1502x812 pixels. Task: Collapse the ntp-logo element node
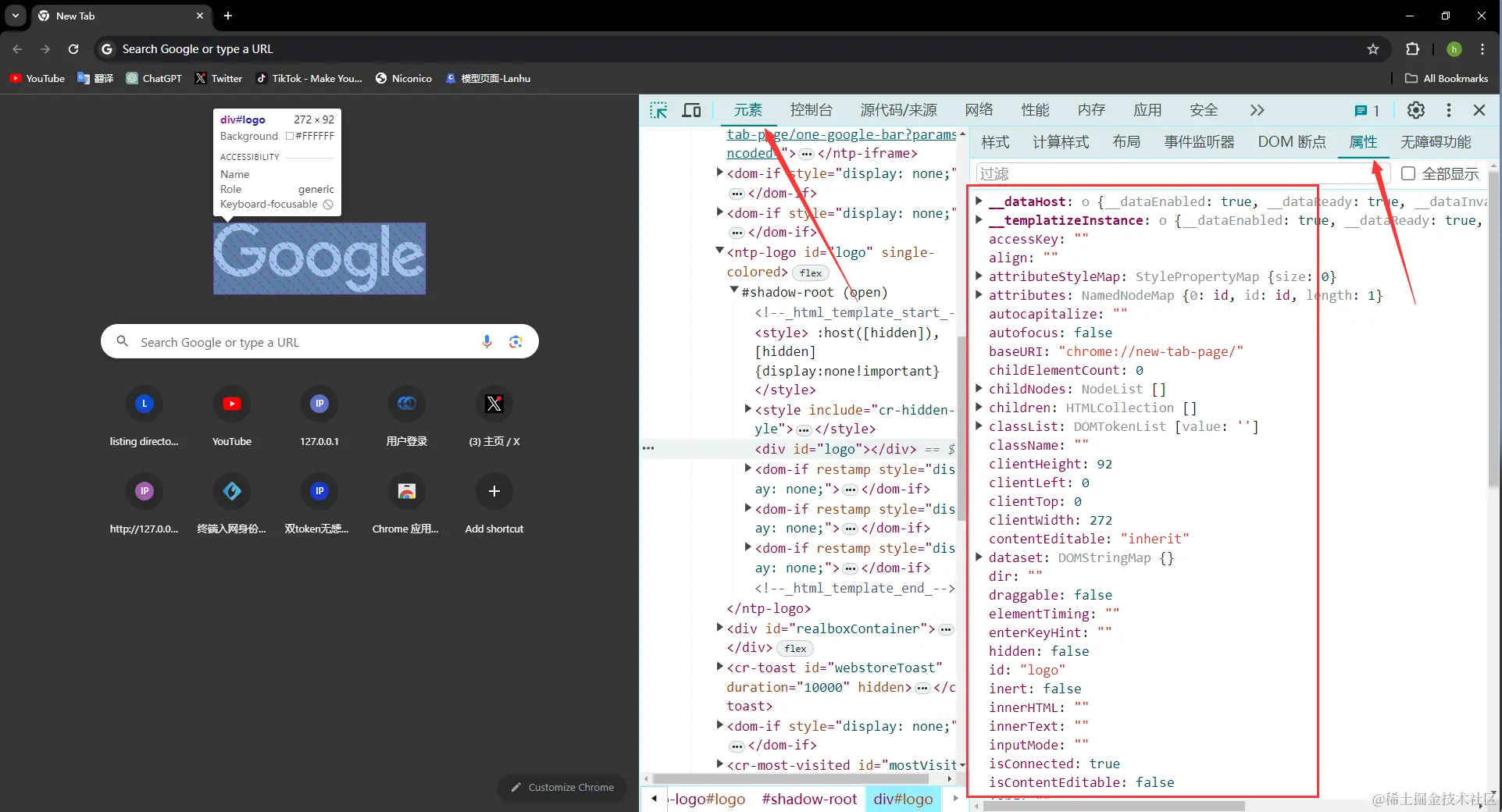719,251
